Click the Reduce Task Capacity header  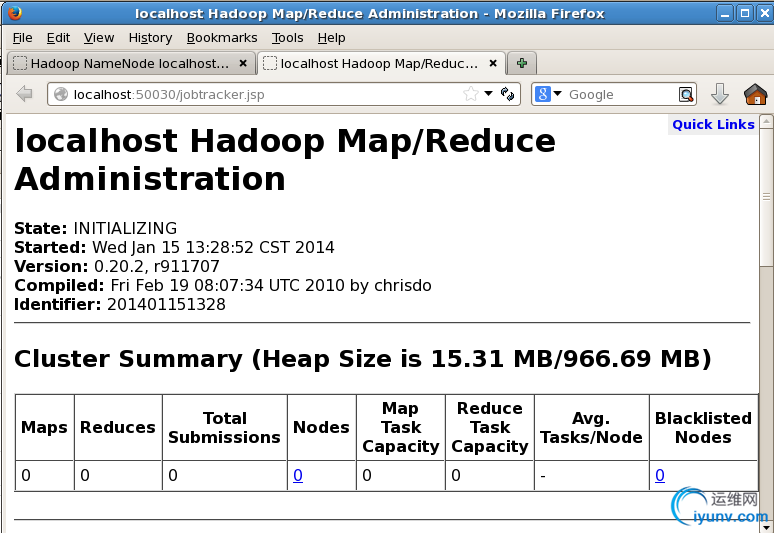pos(490,427)
